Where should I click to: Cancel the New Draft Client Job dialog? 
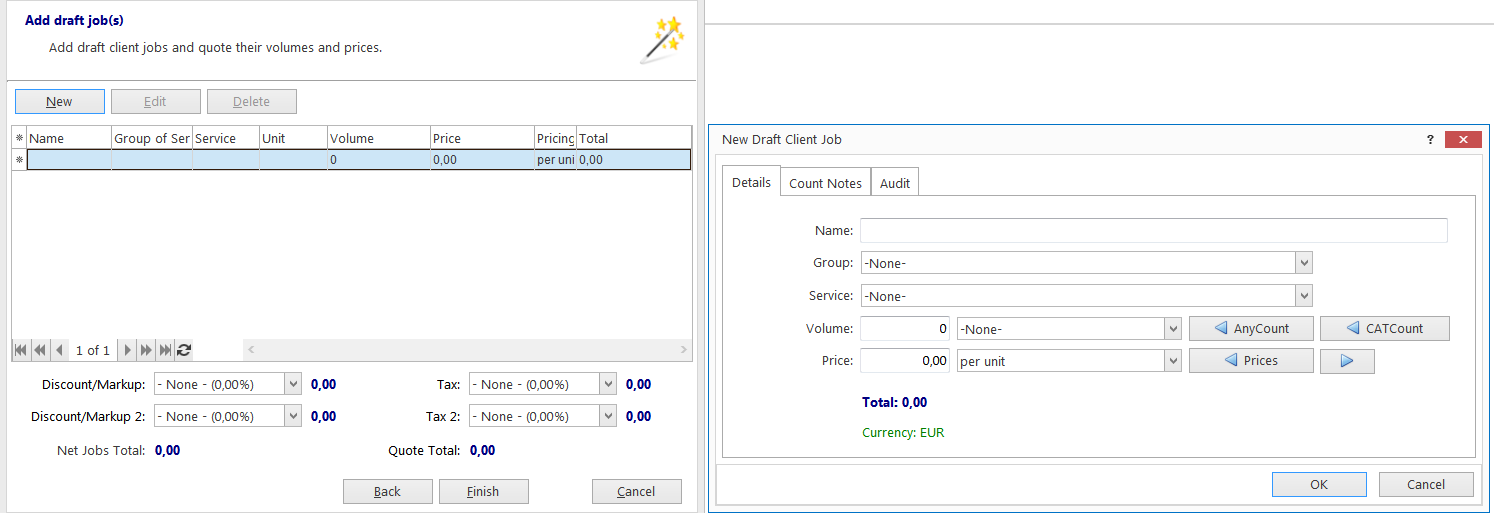tap(1426, 484)
